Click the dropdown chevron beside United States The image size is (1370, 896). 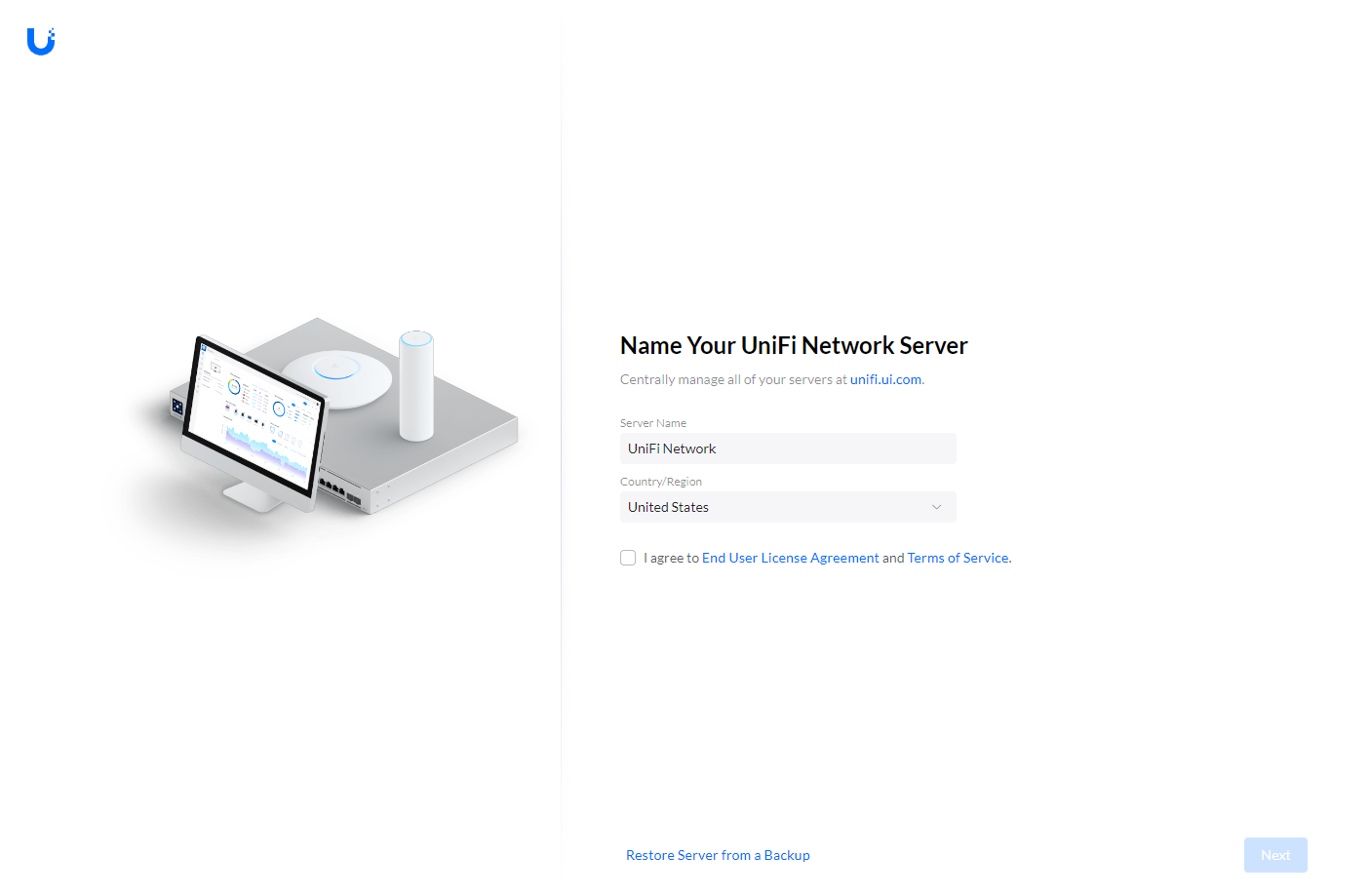pyautogui.click(x=936, y=507)
